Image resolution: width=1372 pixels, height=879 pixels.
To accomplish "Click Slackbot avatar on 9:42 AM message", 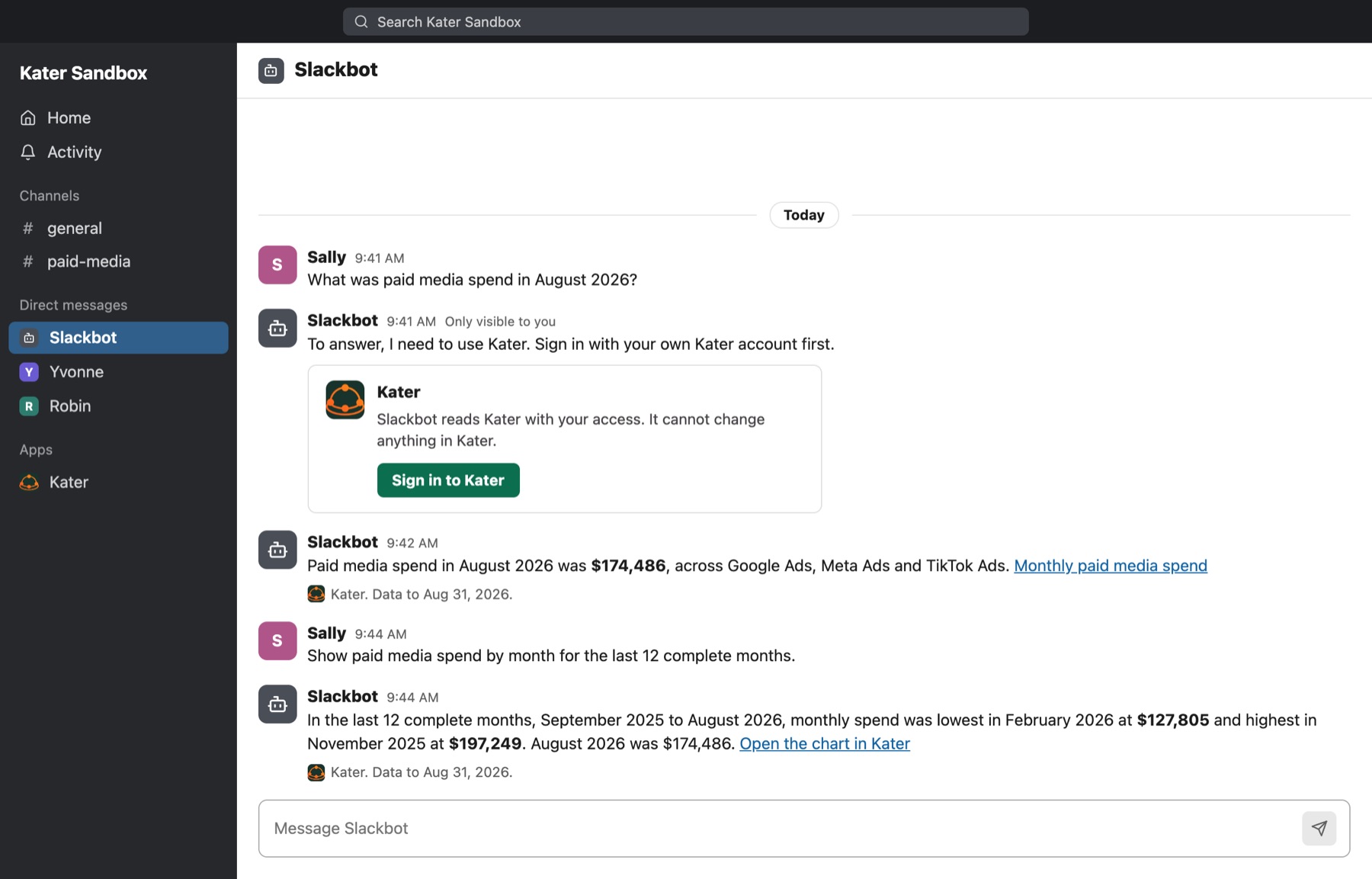I will click(x=277, y=550).
